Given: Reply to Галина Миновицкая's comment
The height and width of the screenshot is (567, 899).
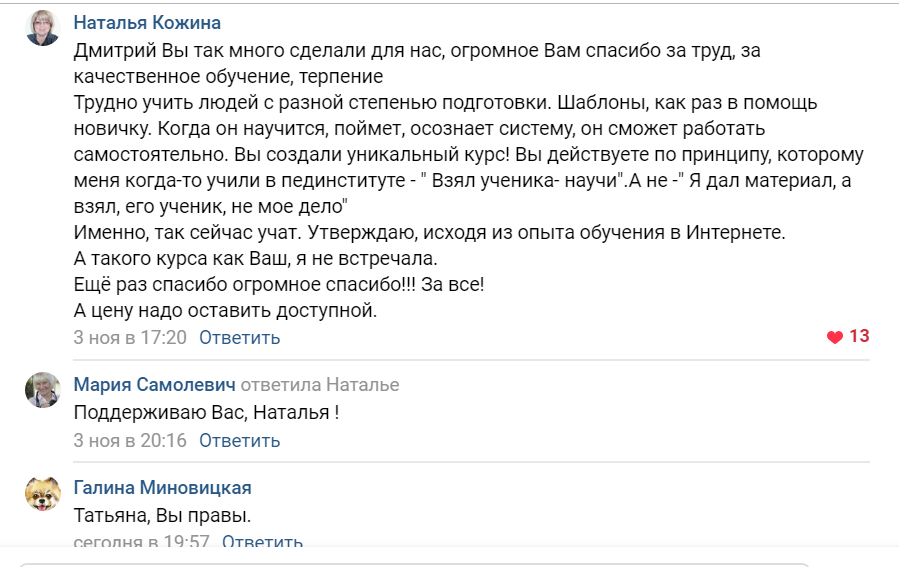Looking at the screenshot, I should click(x=262, y=543).
